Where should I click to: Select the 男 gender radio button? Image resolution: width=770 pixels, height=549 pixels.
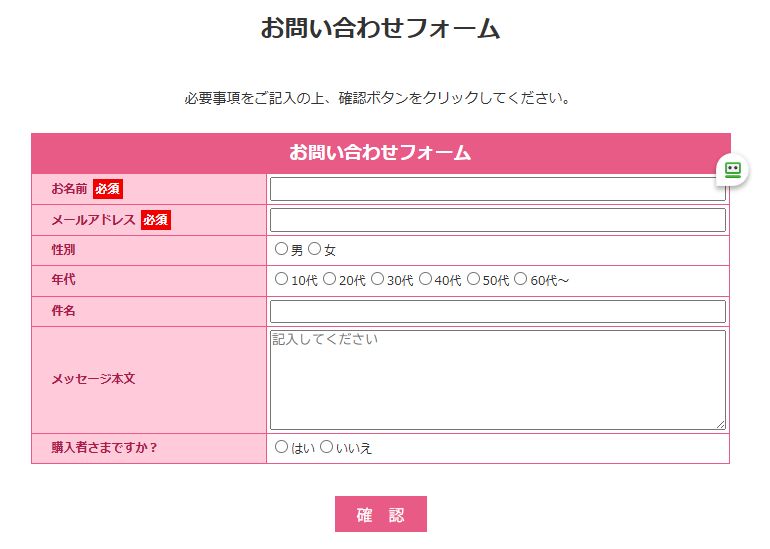pyautogui.click(x=281, y=249)
